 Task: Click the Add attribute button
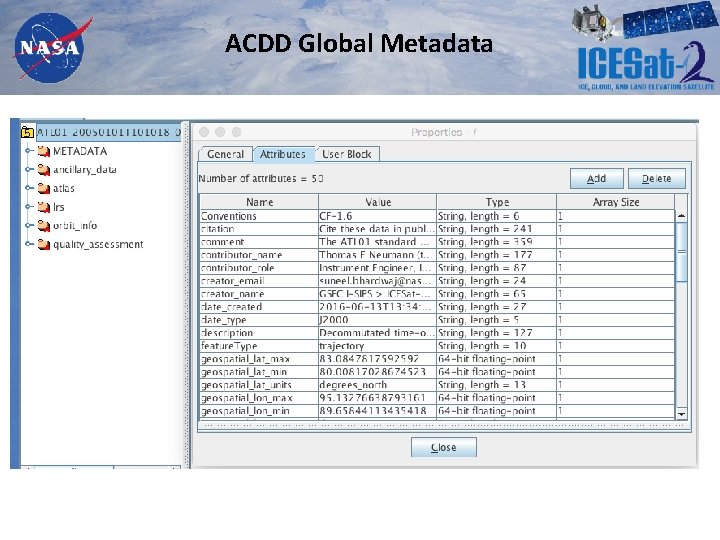[x=596, y=179]
